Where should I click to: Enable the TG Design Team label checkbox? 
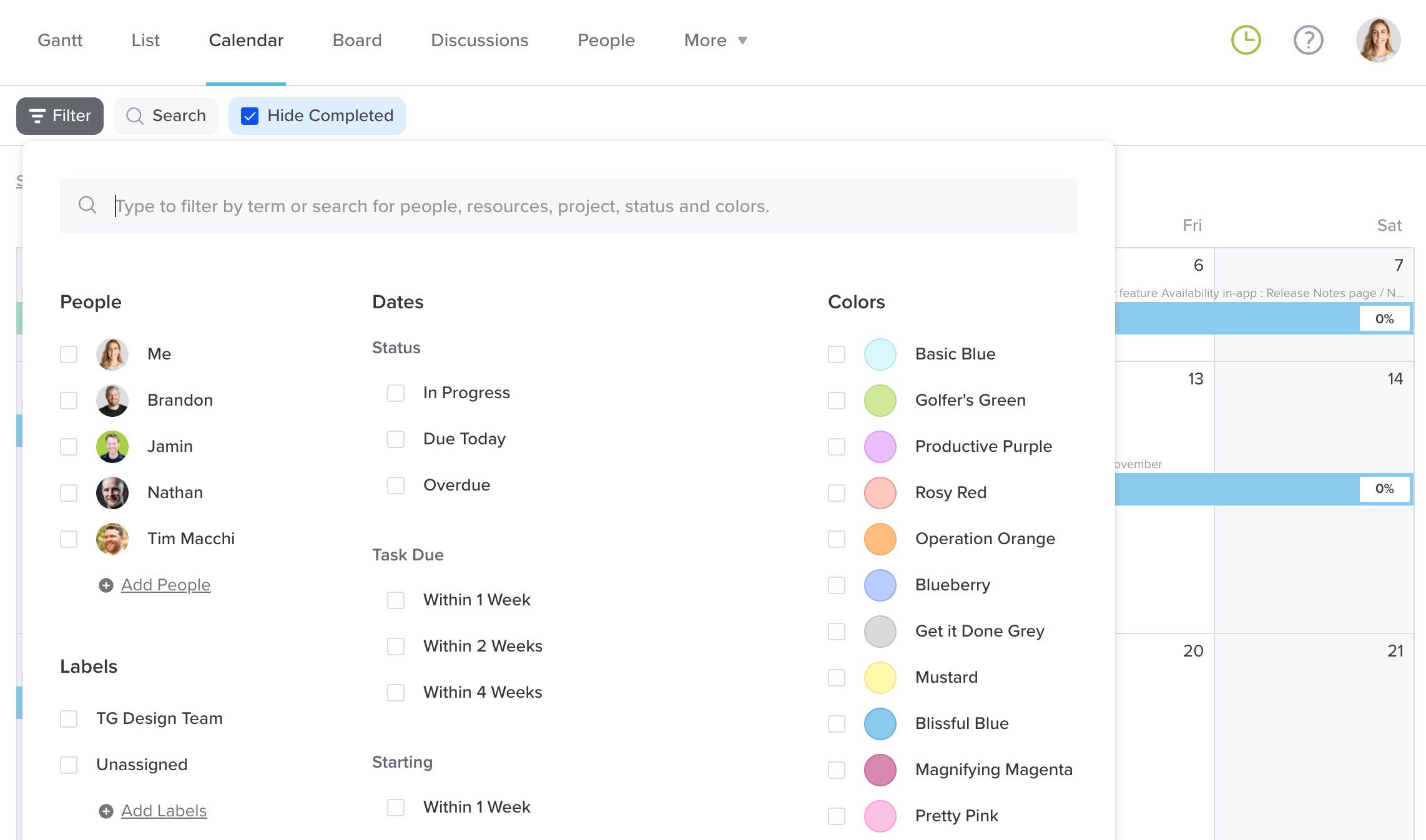point(69,719)
